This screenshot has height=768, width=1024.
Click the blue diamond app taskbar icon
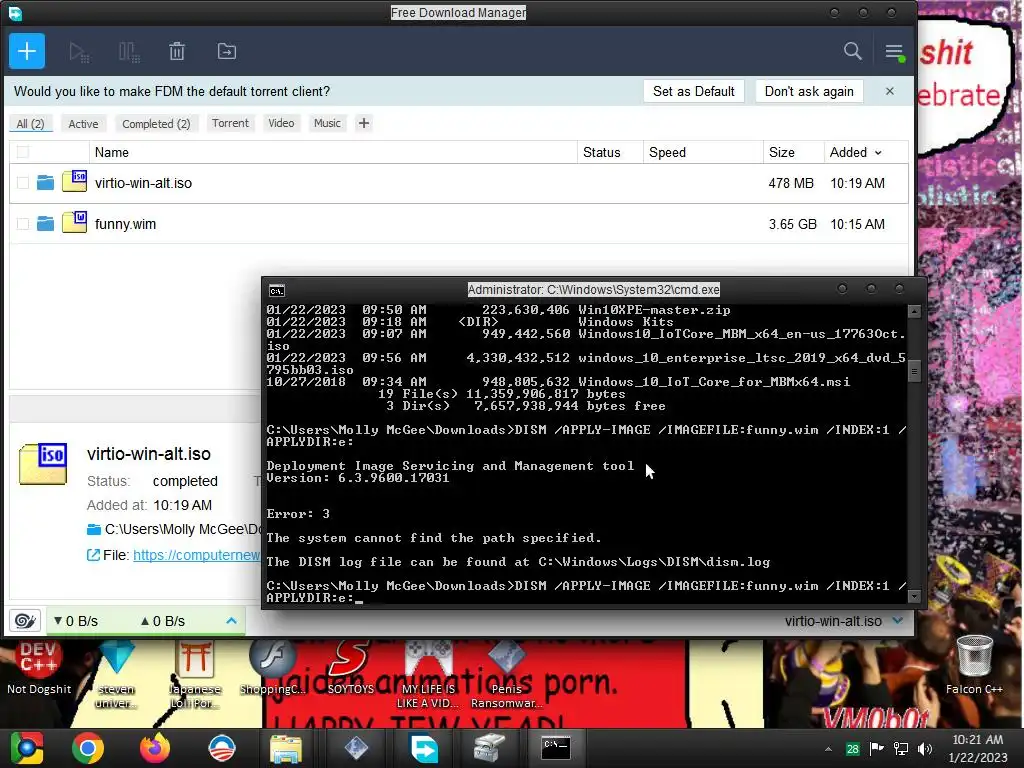coord(356,748)
